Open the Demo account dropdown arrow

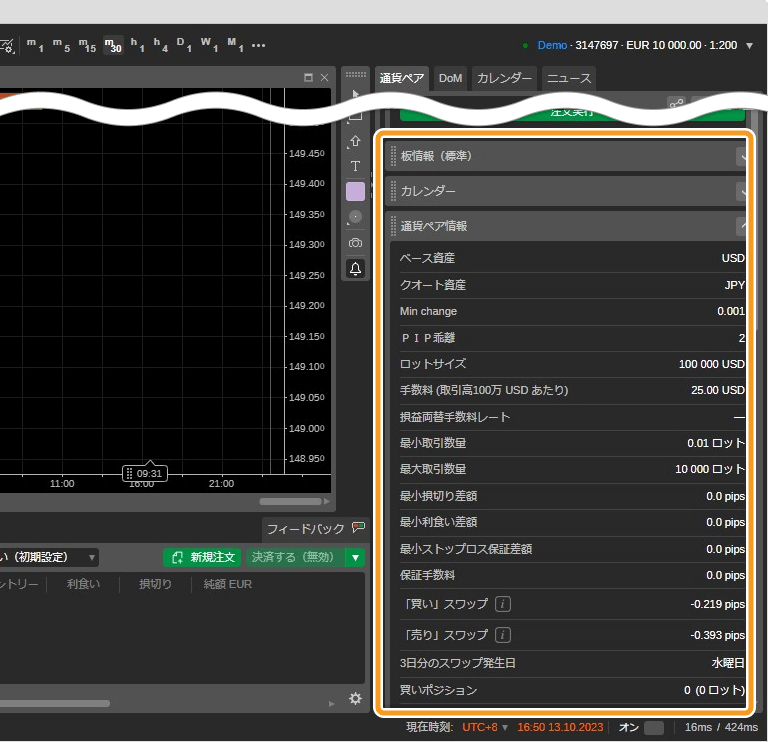point(749,46)
